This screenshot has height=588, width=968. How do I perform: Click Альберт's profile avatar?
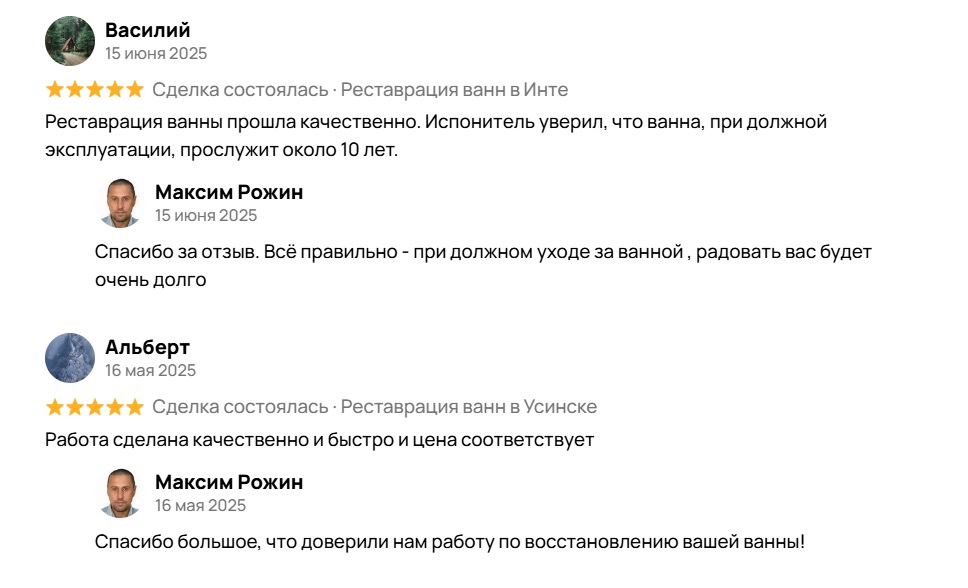[x=70, y=358]
